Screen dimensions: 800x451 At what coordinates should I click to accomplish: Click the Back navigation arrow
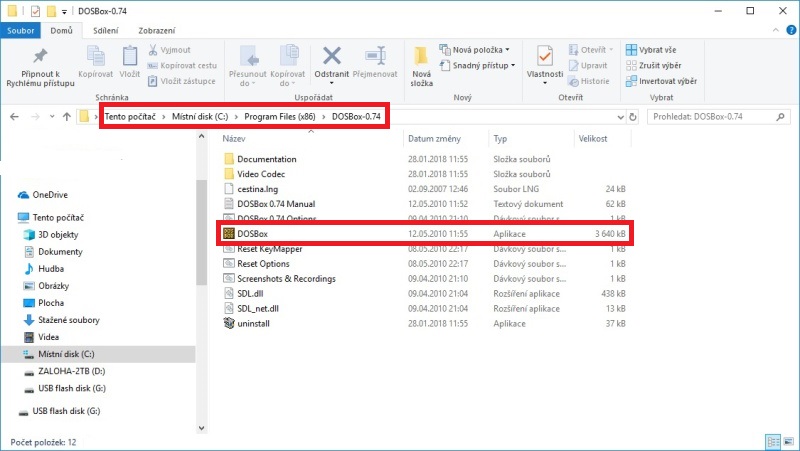pos(14,117)
